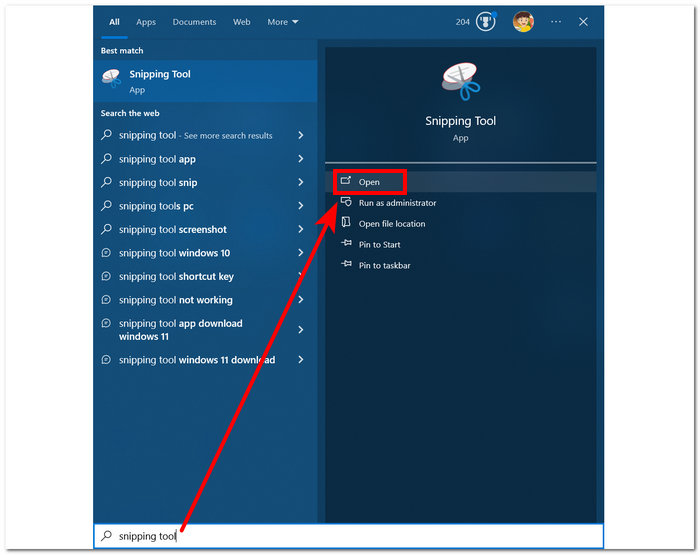Click the Snipping Tool icon in Best match

[111, 78]
